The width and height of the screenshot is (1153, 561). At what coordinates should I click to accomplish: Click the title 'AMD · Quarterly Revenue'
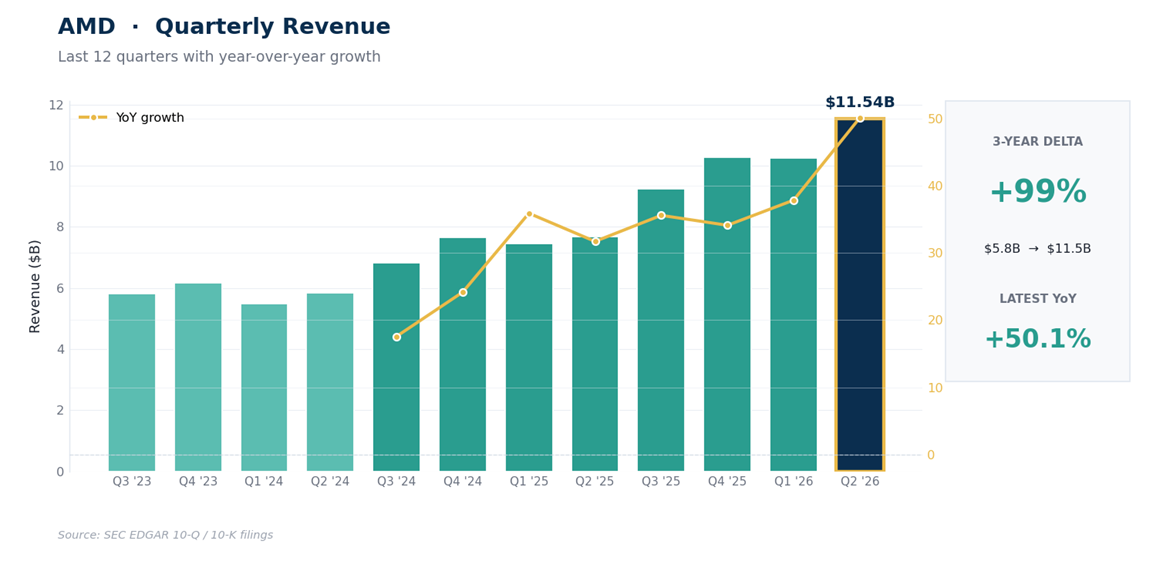224,27
